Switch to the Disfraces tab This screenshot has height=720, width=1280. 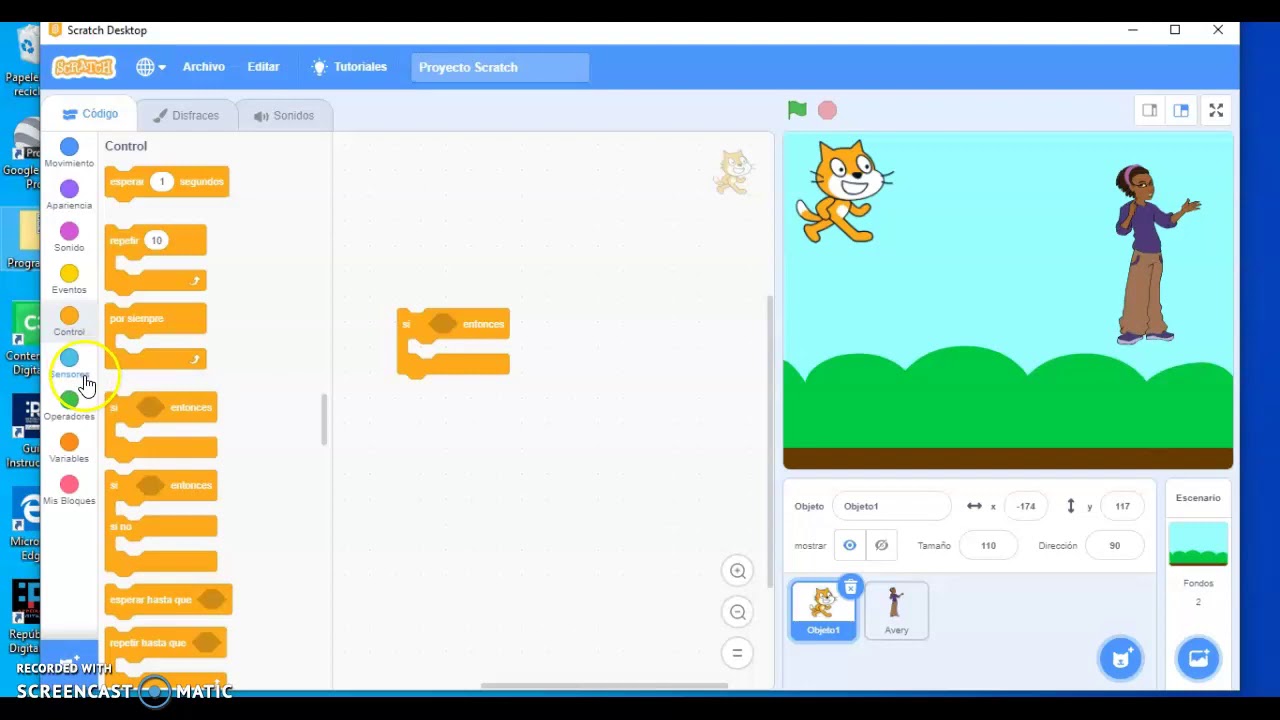click(x=186, y=115)
